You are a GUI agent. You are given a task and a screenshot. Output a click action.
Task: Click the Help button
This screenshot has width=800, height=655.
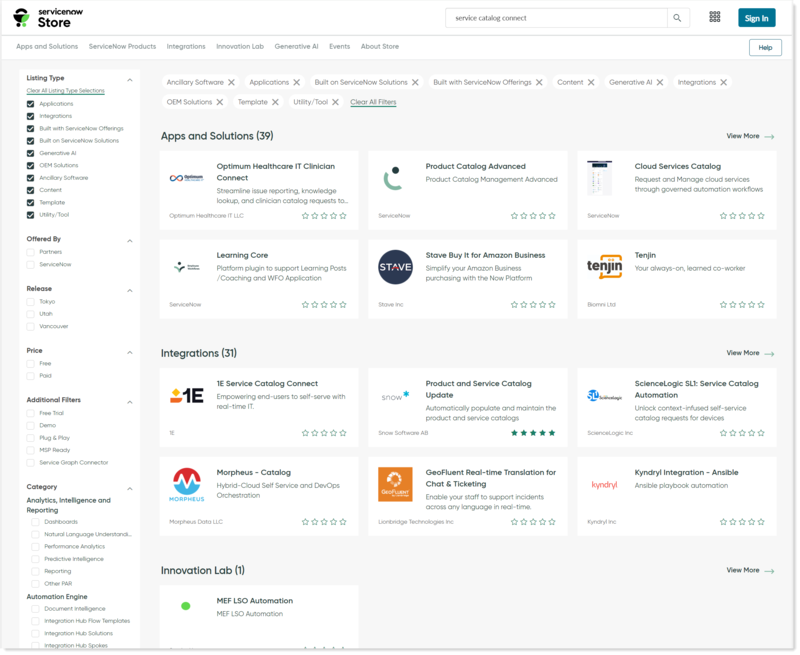click(767, 47)
